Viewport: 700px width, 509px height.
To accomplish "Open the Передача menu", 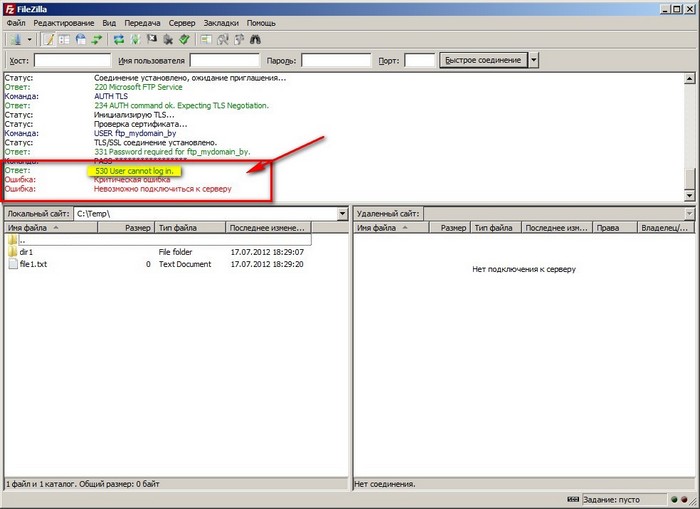I will [142, 23].
